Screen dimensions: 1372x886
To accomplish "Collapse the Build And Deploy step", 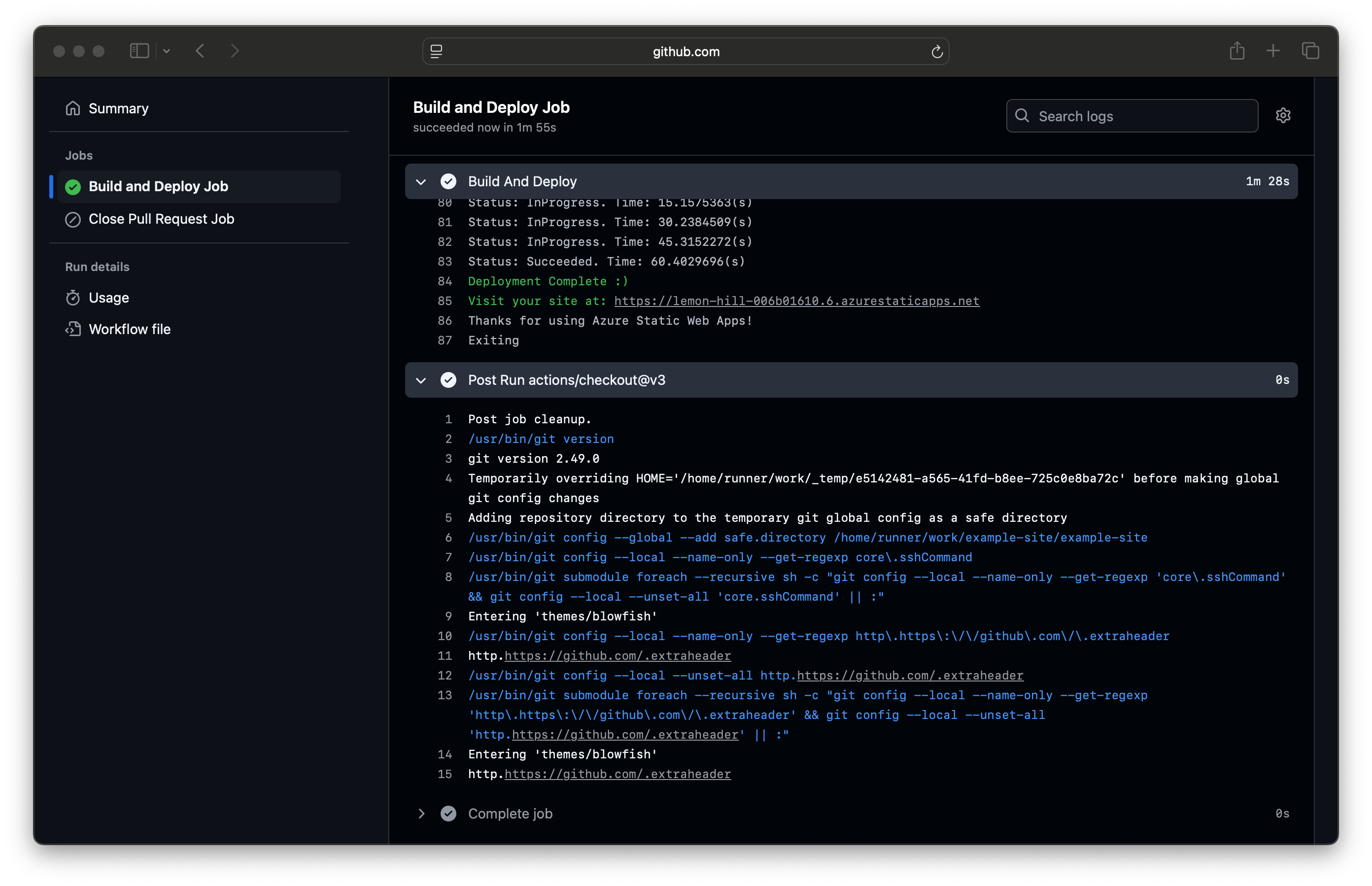I will coord(421,182).
